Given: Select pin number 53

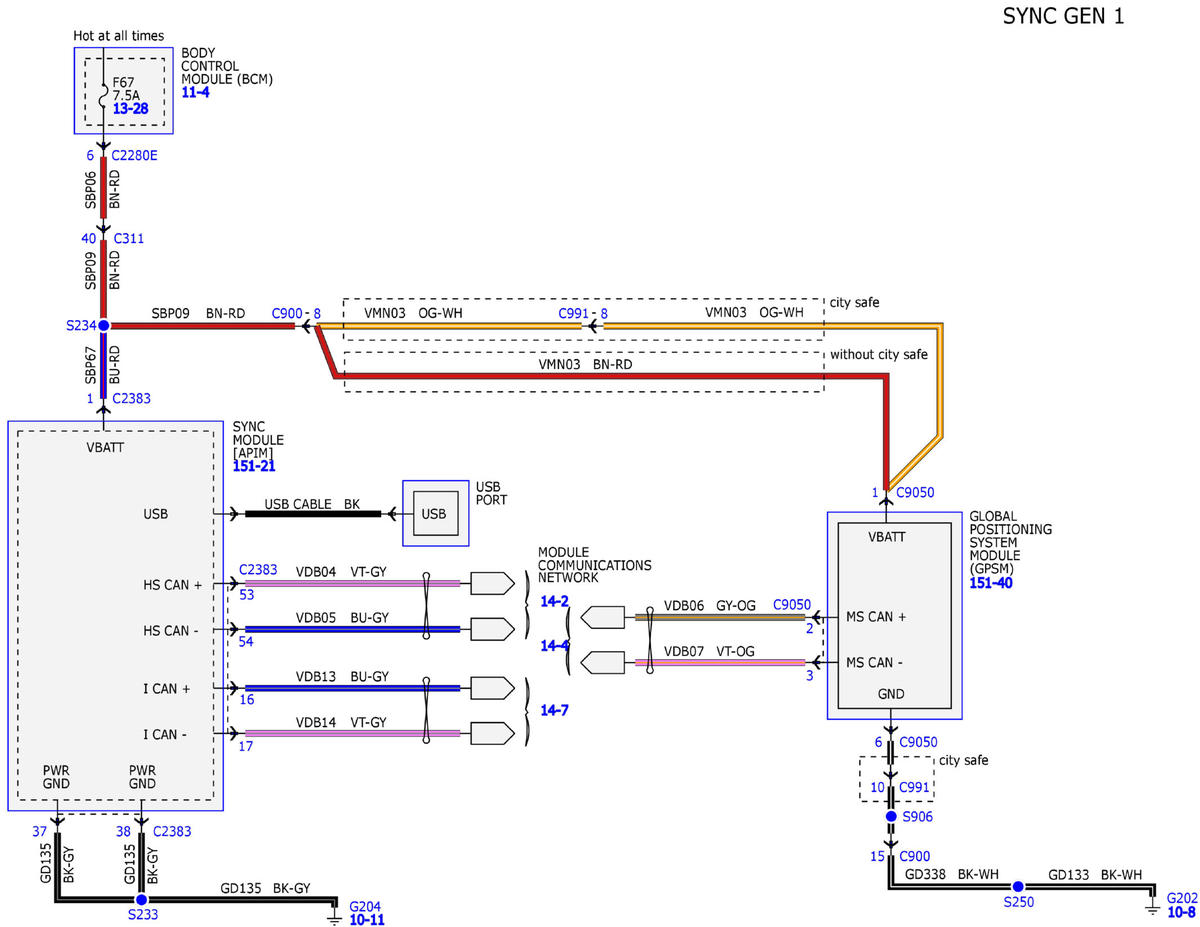Looking at the screenshot, I should (x=246, y=595).
